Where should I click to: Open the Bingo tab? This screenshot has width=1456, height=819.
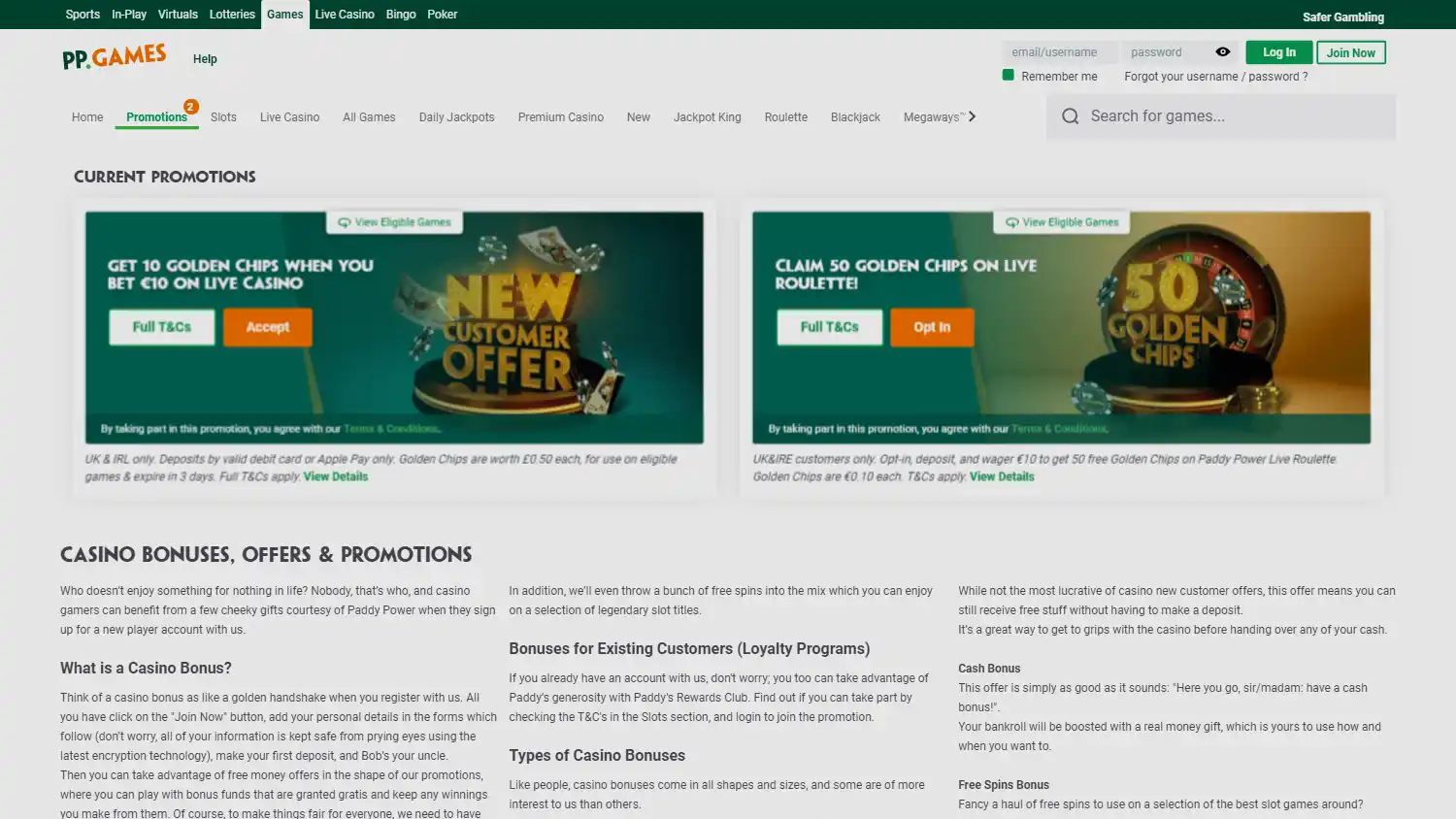click(401, 15)
